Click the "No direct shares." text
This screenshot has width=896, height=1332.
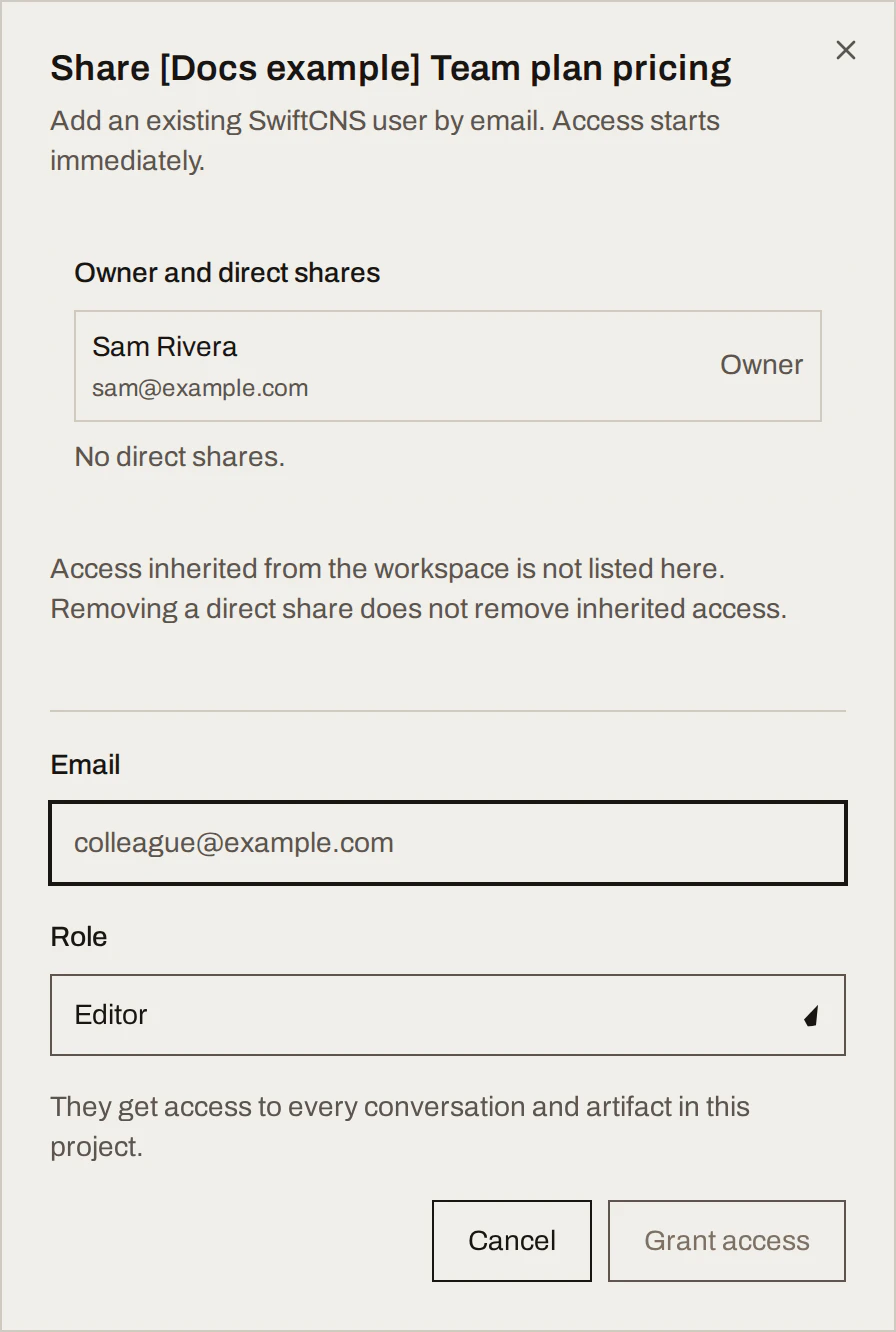point(180,457)
